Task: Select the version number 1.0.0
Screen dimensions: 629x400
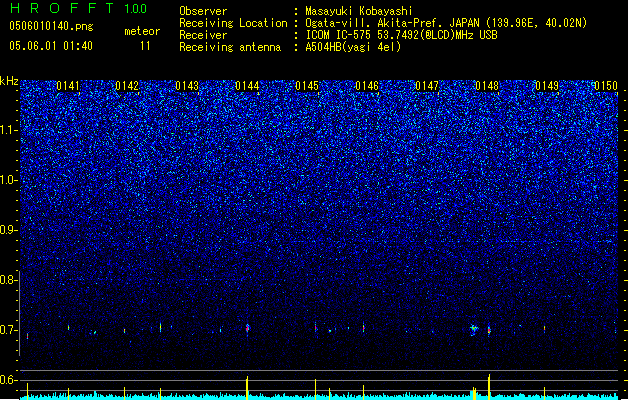Action: coord(136,9)
